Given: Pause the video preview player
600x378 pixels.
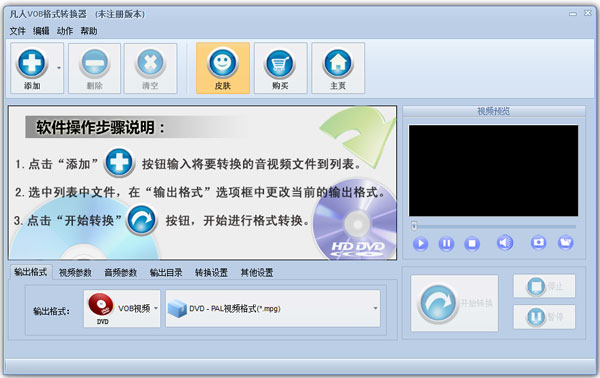Looking at the screenshot, I should tap(446, 243).
